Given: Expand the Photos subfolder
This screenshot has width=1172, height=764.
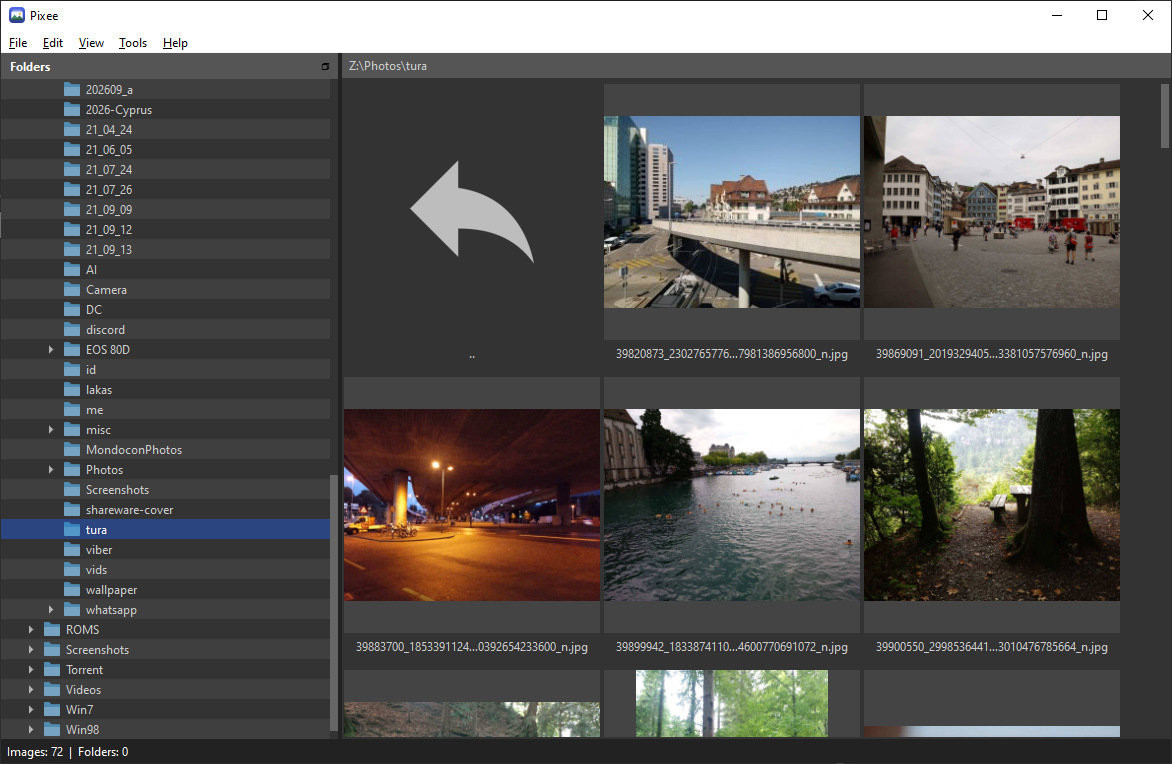Looking at the screenshot, I should point(51,470).
